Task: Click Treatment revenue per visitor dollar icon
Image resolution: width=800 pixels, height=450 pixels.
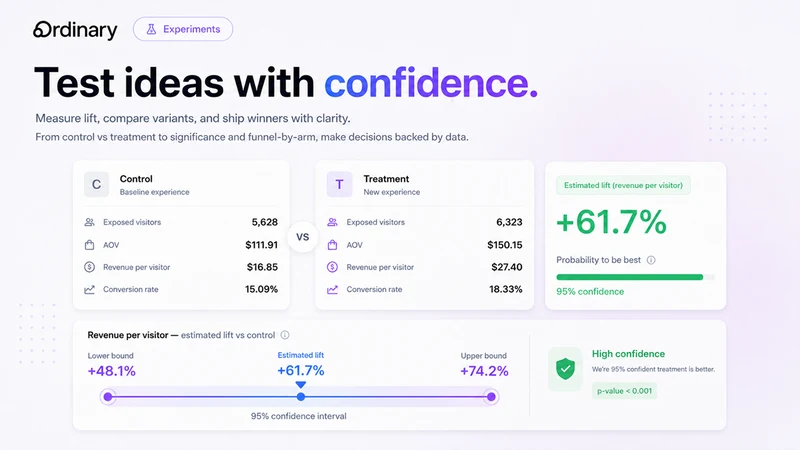Action: (x=332, y=267)
